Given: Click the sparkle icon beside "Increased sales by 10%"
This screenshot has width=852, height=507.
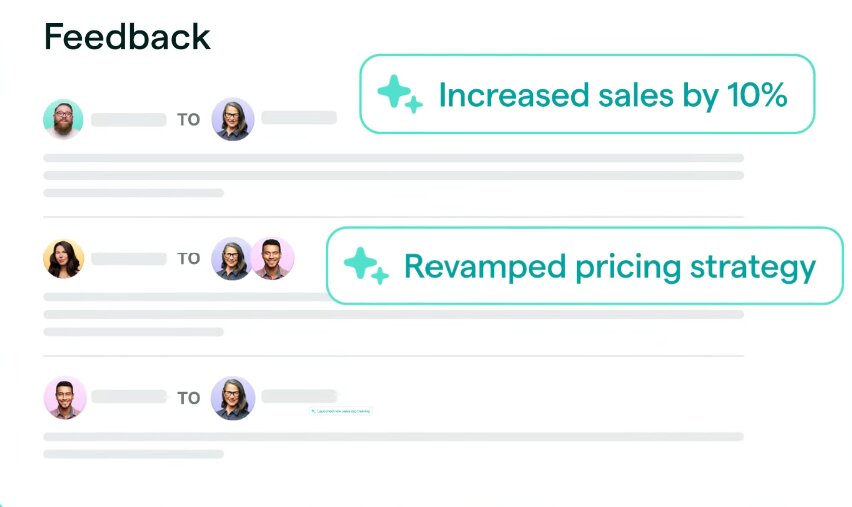Looking at the screenshot, I should click(x=399, y=95).
